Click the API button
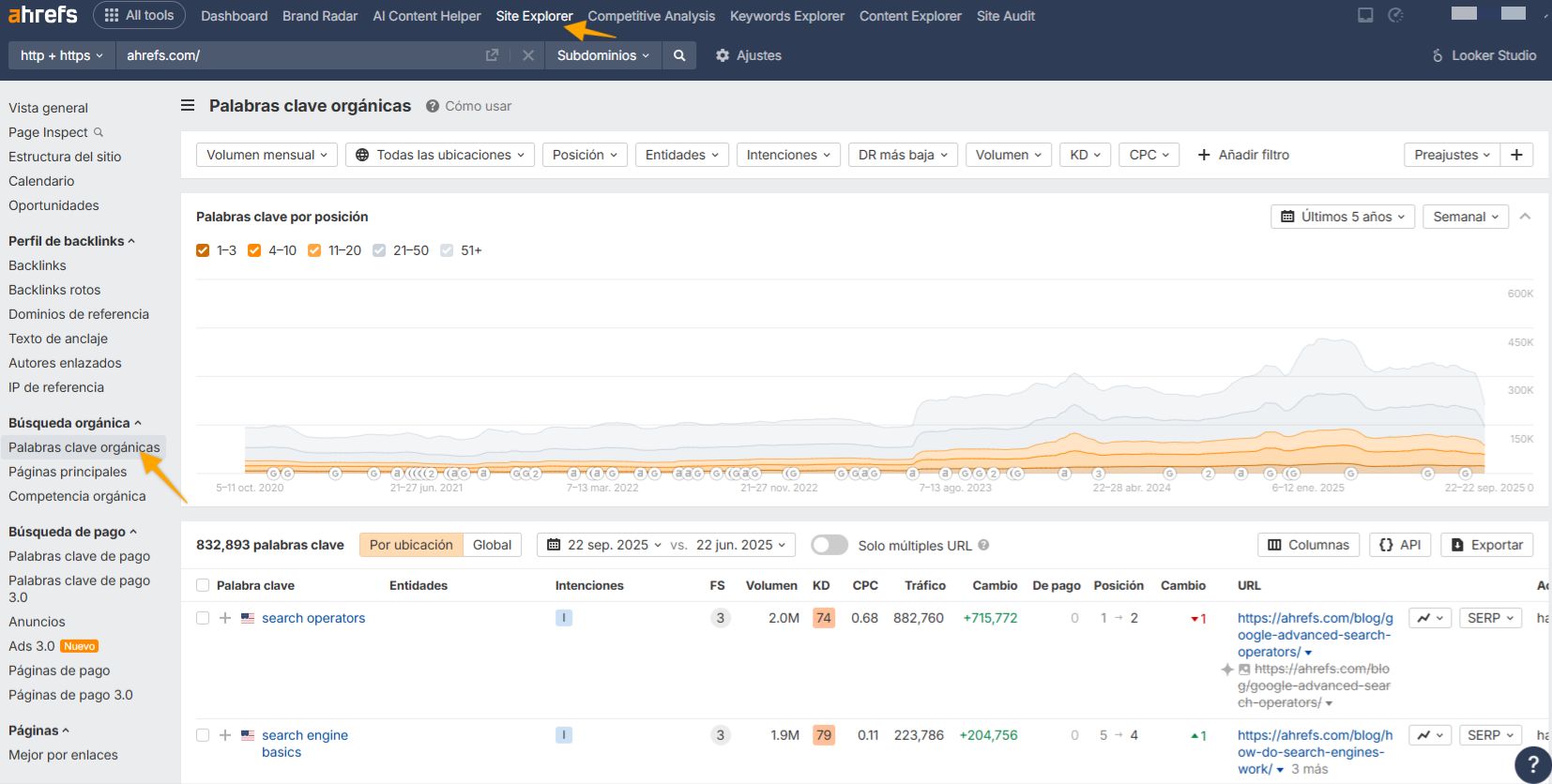This screenshot has height=784, width=1552. pyautogui.click(x=1400, y=545)
